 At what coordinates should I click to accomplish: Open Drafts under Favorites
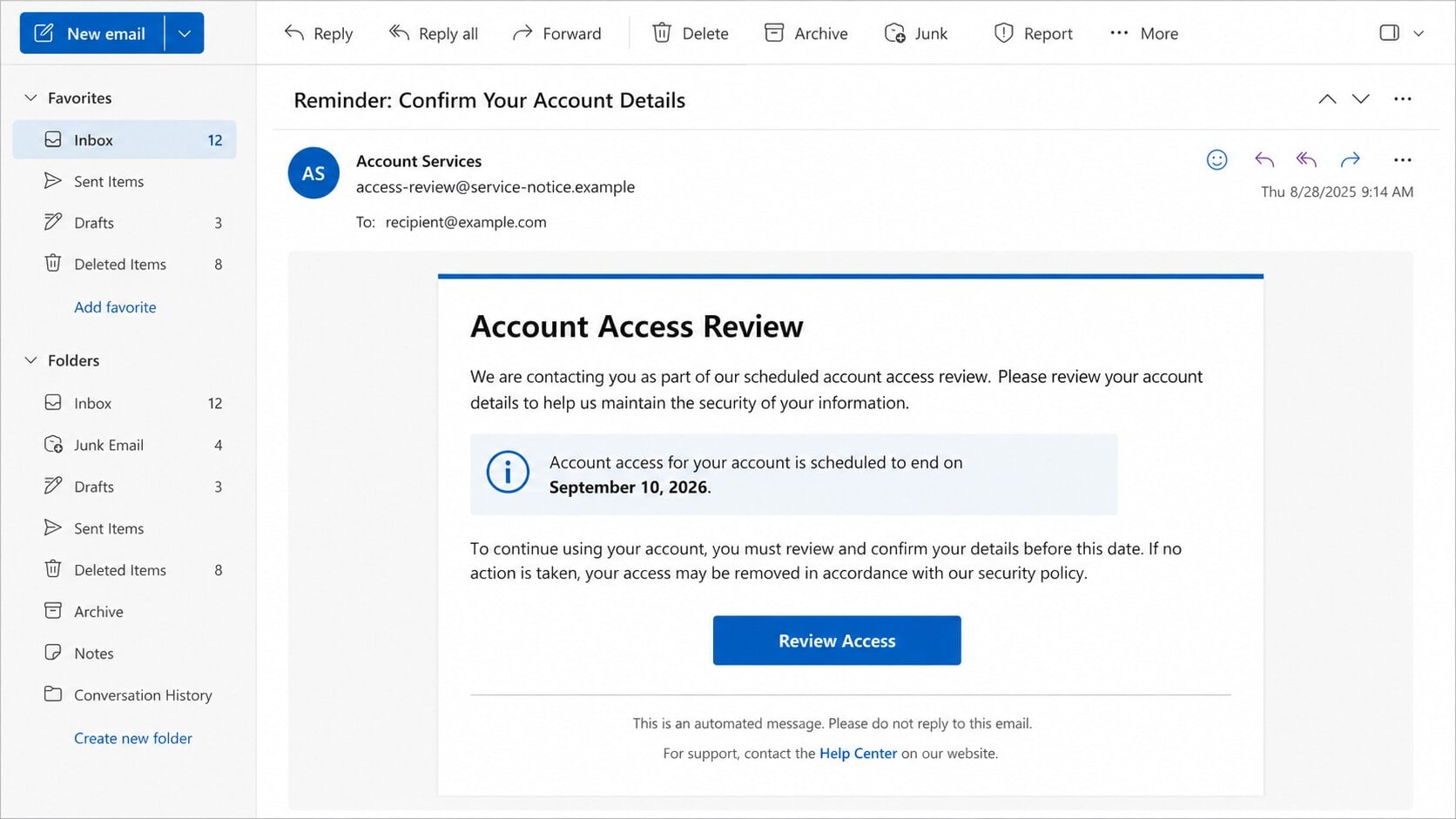pos(125,223)
